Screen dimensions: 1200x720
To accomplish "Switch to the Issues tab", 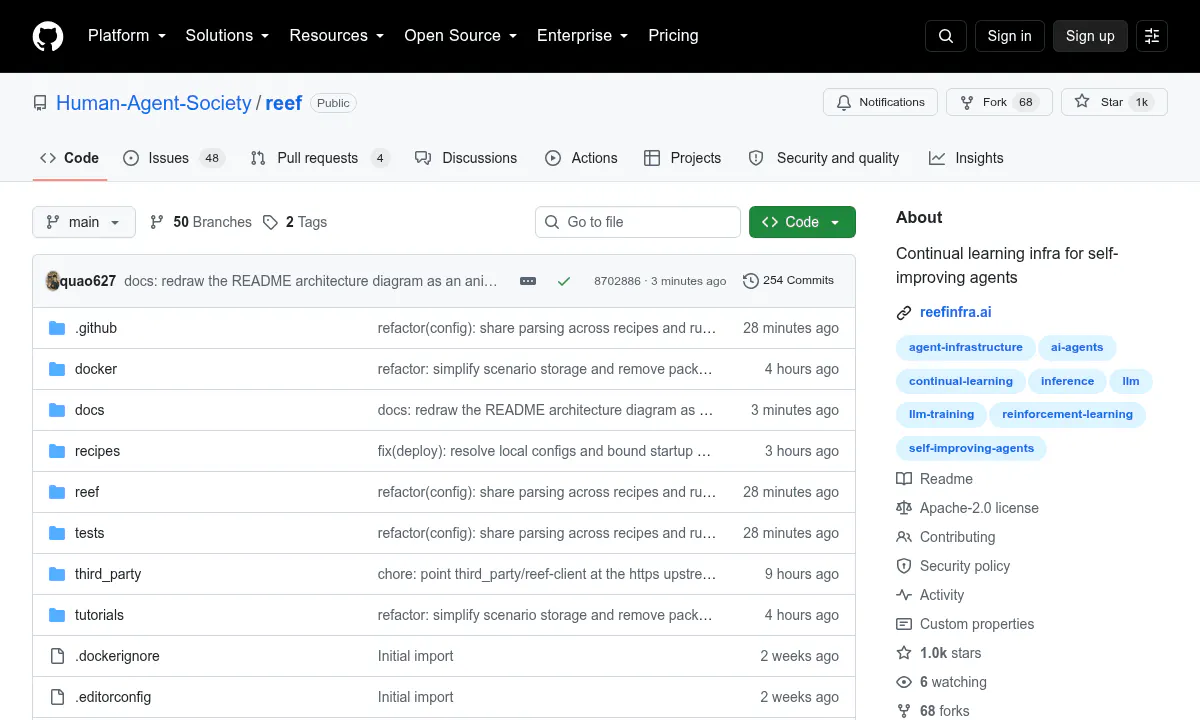I will [x=173, y=158].
